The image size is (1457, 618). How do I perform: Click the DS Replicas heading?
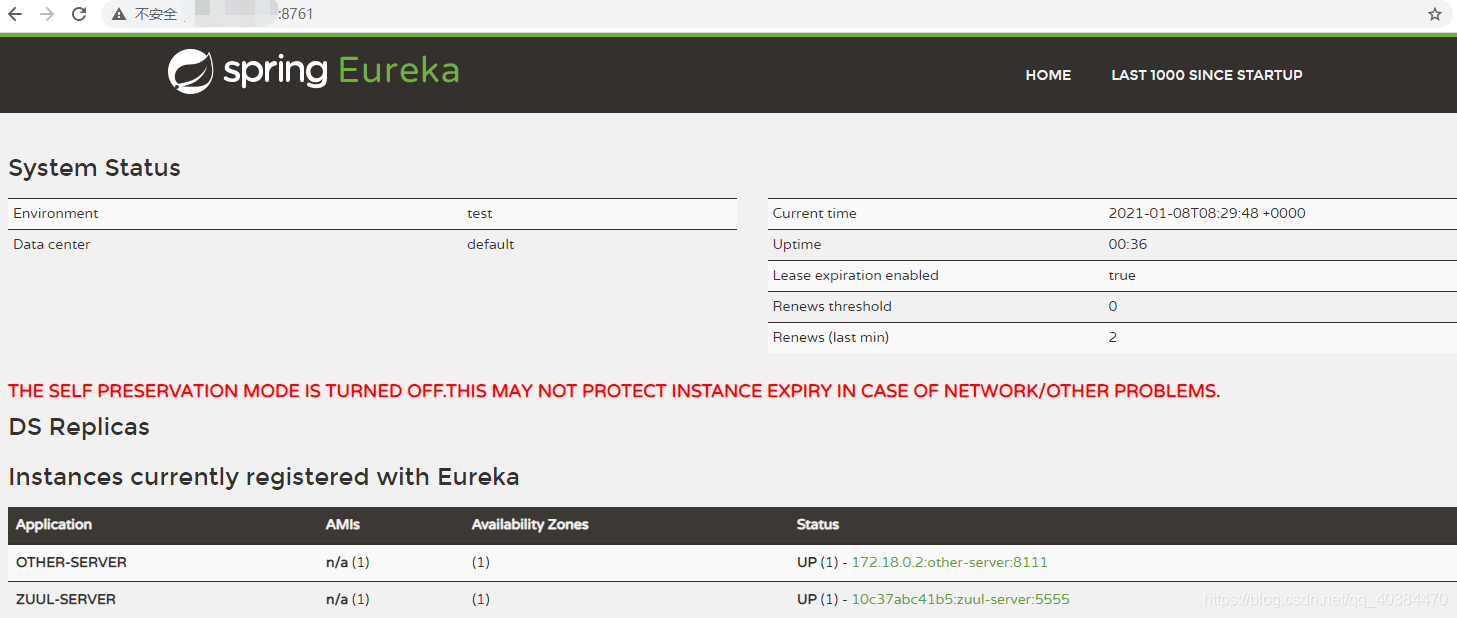click(79, 427)
